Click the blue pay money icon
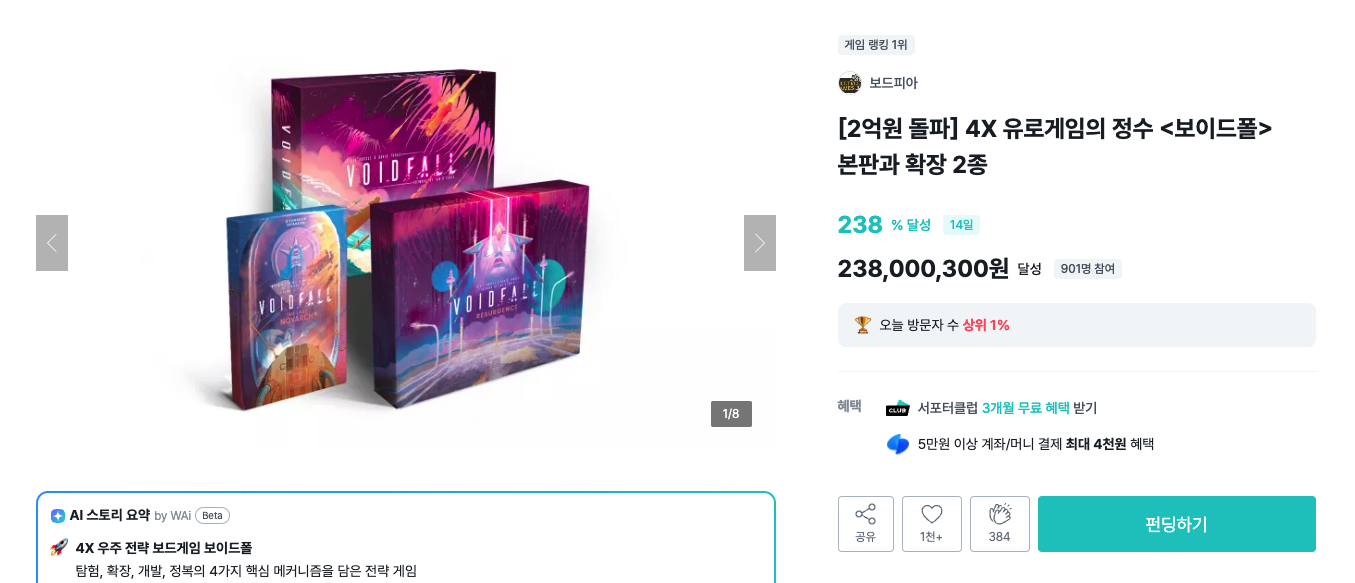 (x=898, y=444)
